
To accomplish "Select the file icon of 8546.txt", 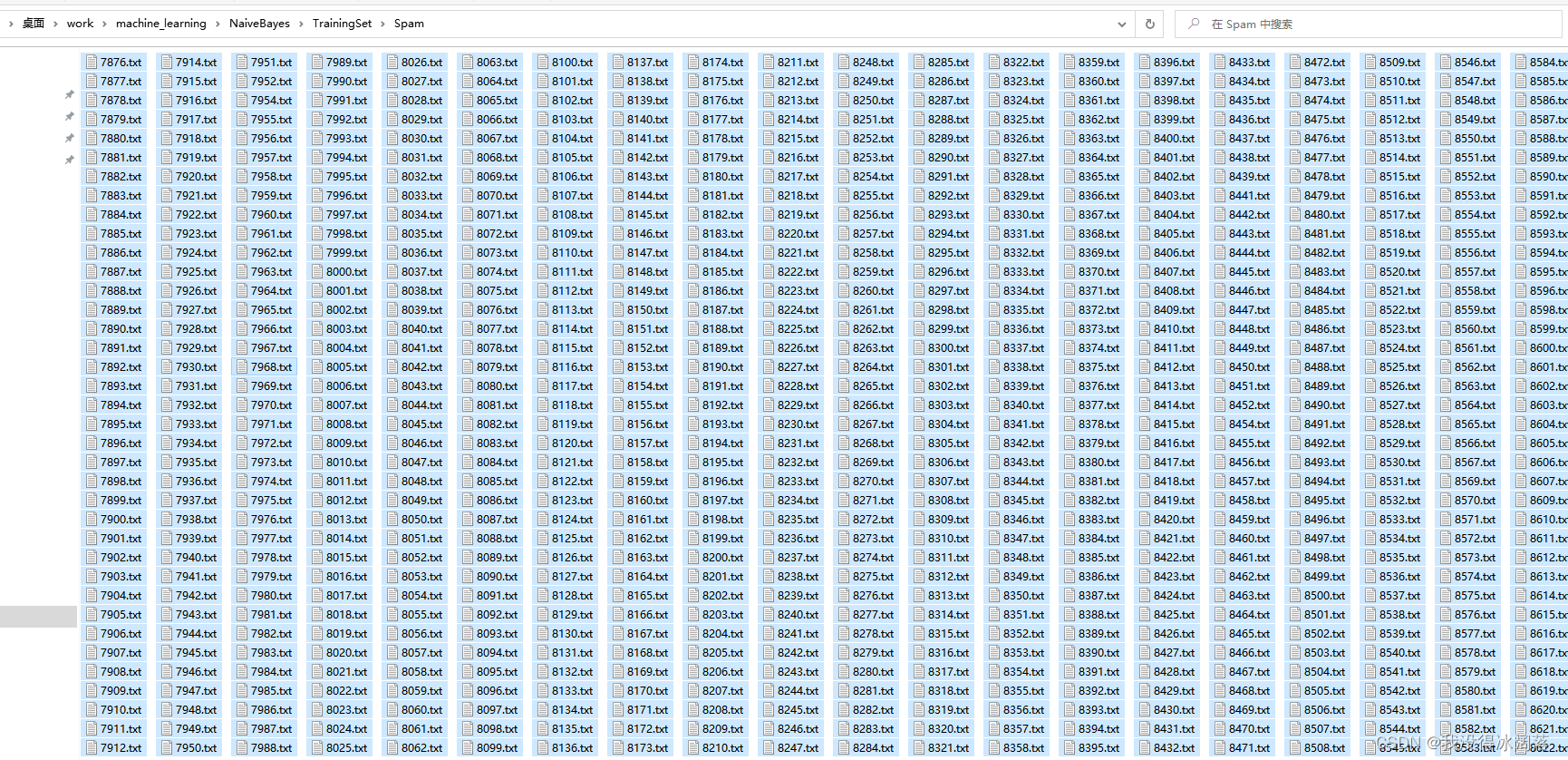I will [1446, 63].
